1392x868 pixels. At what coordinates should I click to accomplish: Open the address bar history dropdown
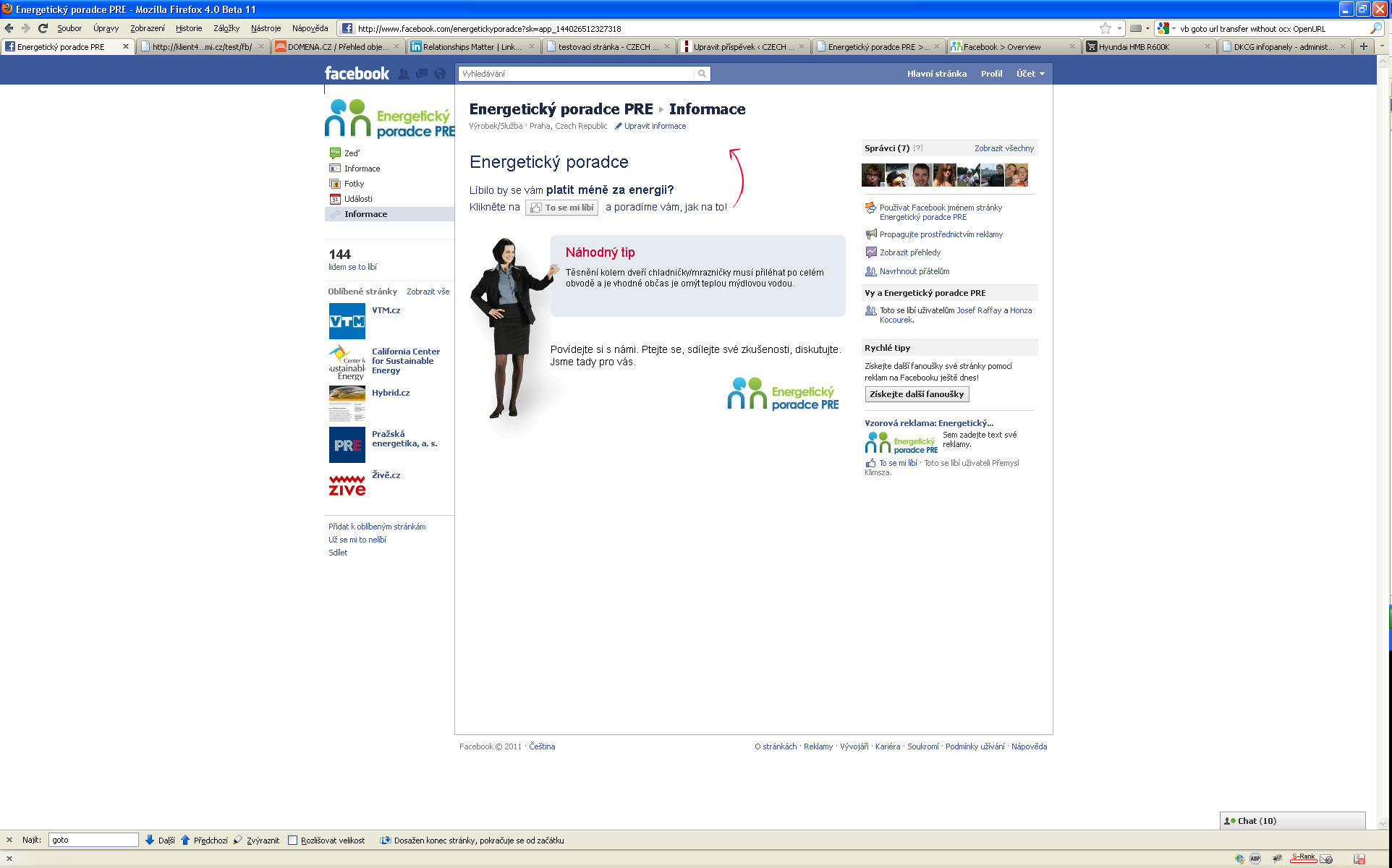pyautogui.click(x=1119, y=29)
